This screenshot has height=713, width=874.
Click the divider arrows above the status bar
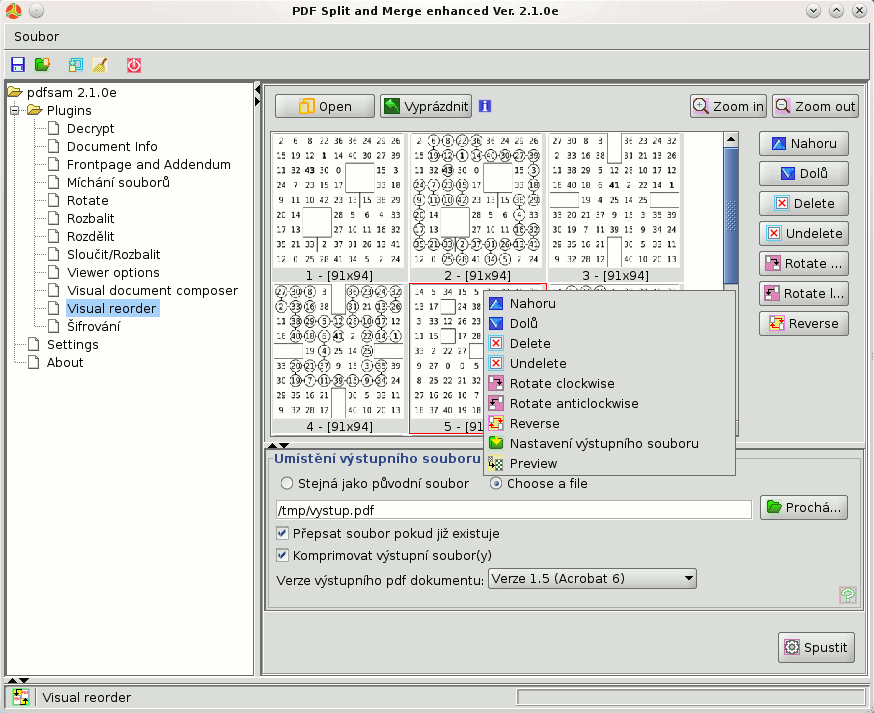18,680
